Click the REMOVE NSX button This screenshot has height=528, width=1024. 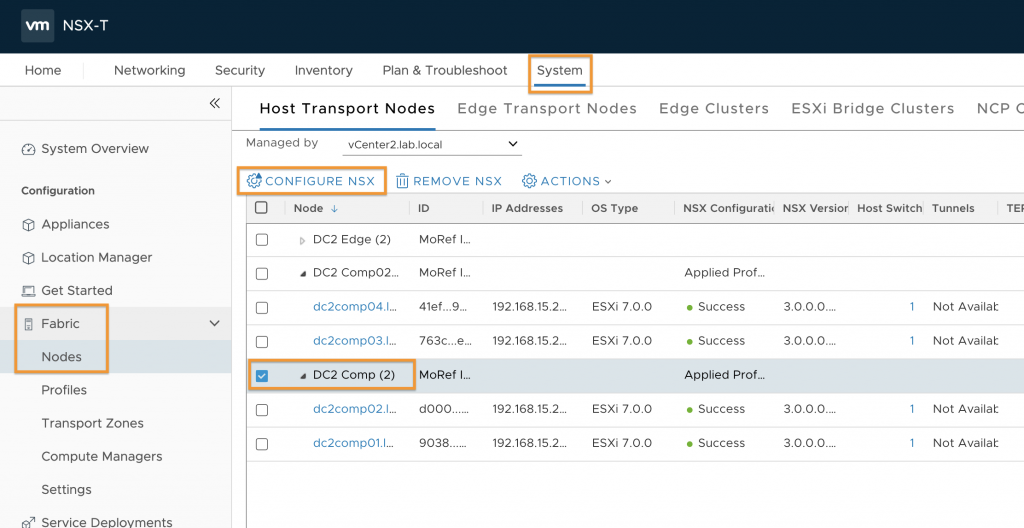[x=449, y=181]
